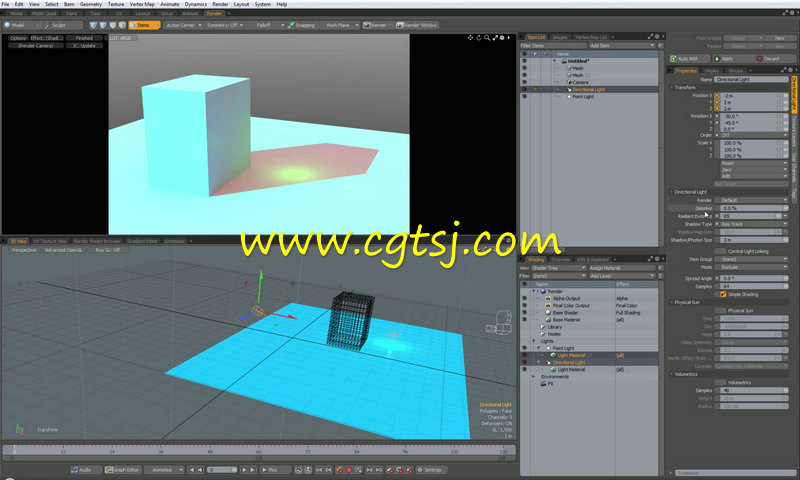The image size is (800, 480).
Task: Open the Add Item dropdown
Action: click(621, 45)
